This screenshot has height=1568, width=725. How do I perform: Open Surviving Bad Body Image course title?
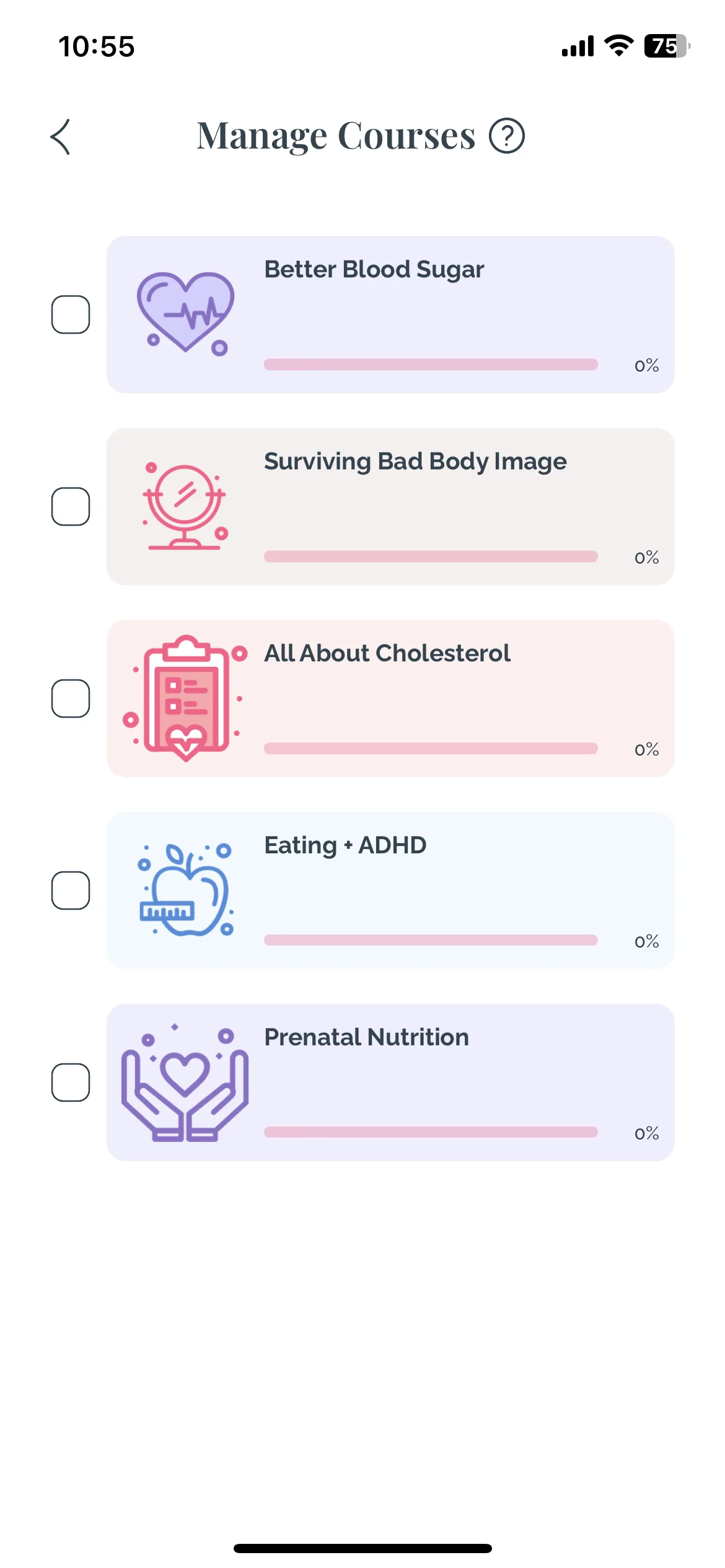[x=415, y=462]
